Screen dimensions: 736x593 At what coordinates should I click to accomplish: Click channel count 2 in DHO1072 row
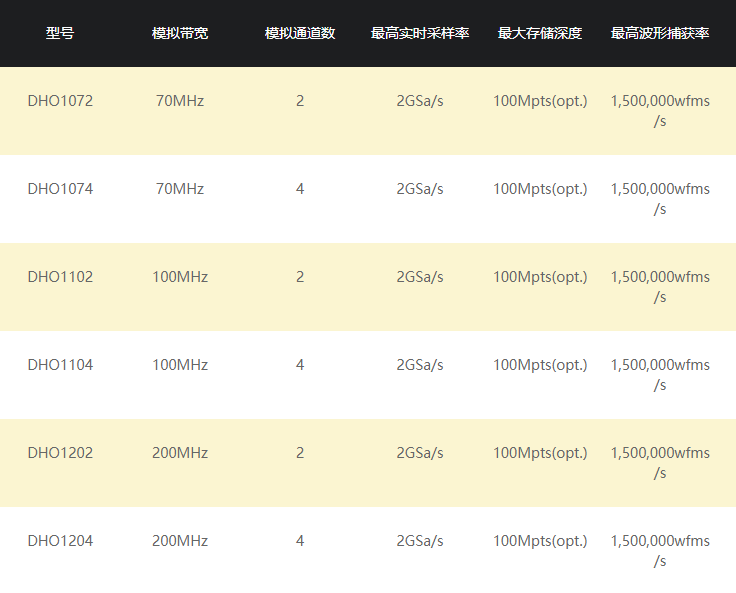[300, 101]
